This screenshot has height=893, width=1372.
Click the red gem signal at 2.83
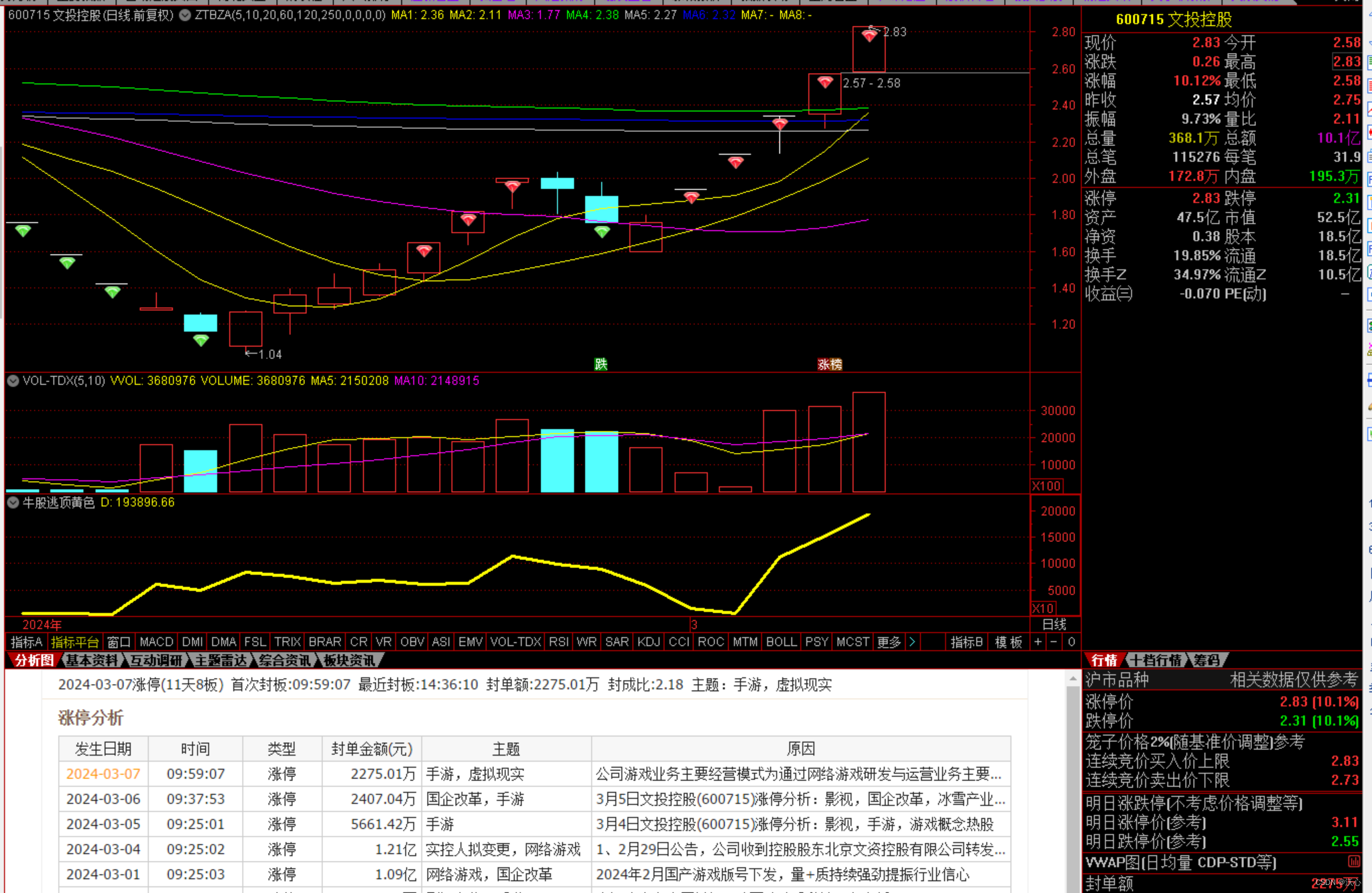point(869,36)
